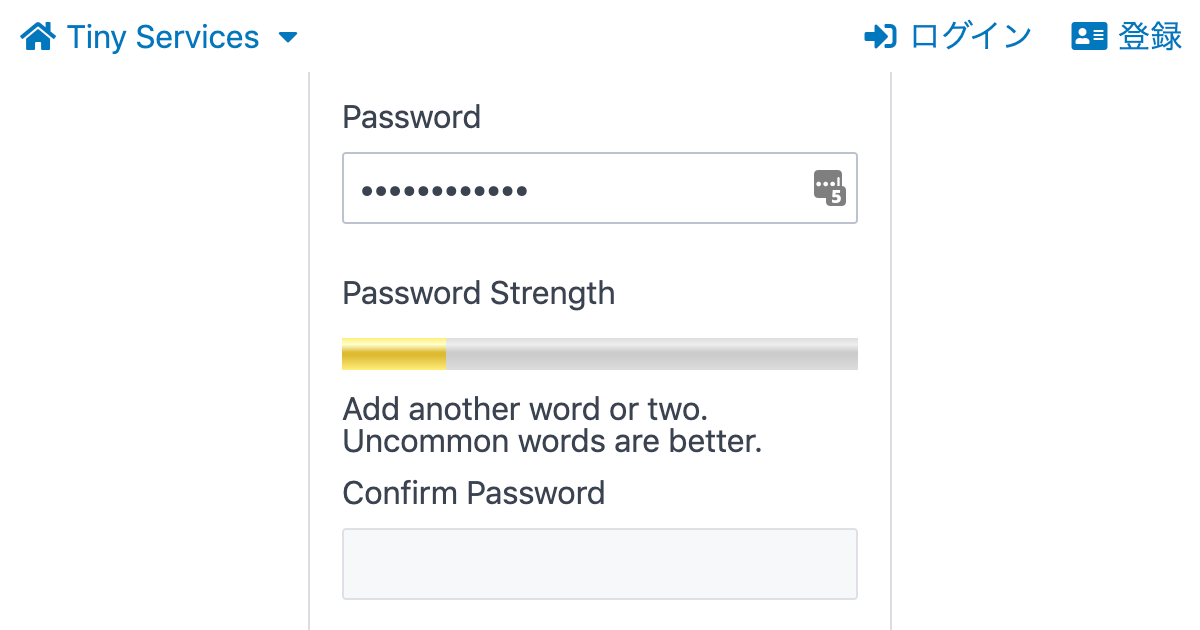Expand the caret next to Tiny Services
The image size is (1200, 630).
[288, 38]
